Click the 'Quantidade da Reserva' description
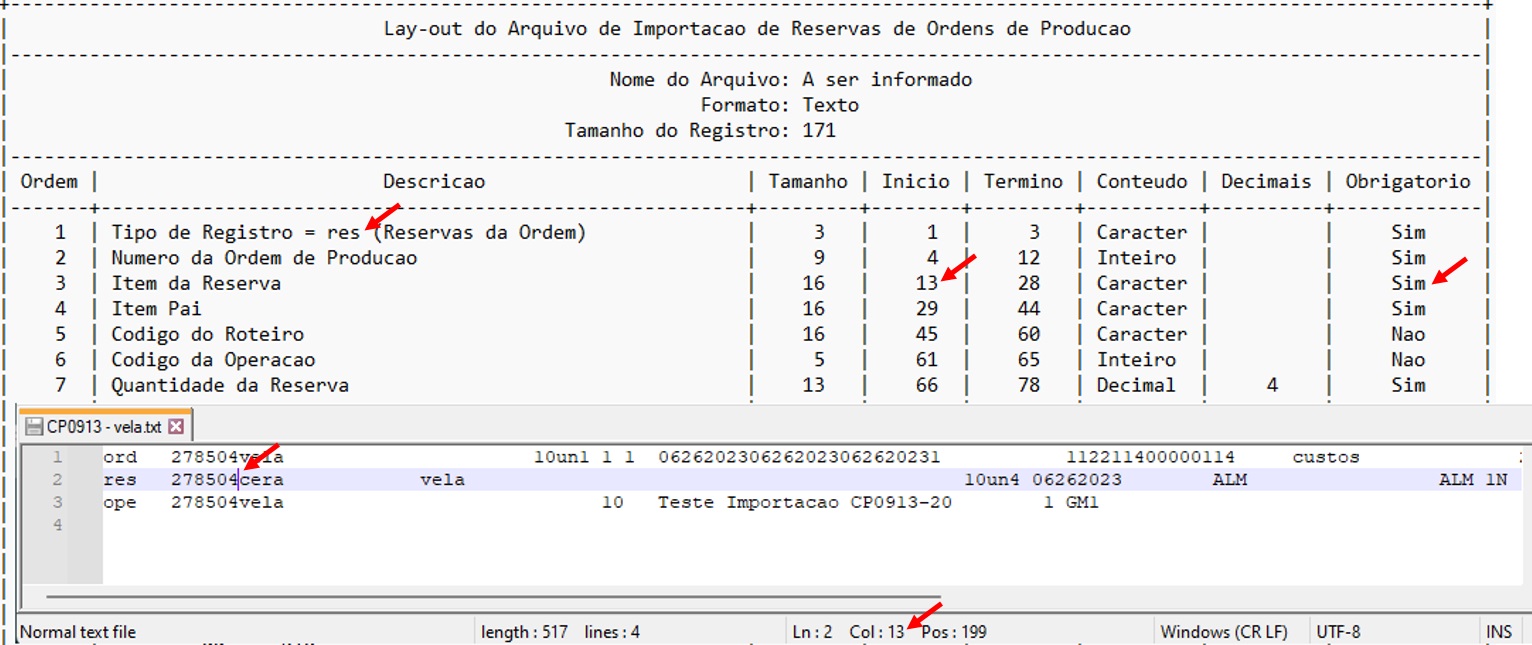 pyautogui.click(x=230, y=385)
